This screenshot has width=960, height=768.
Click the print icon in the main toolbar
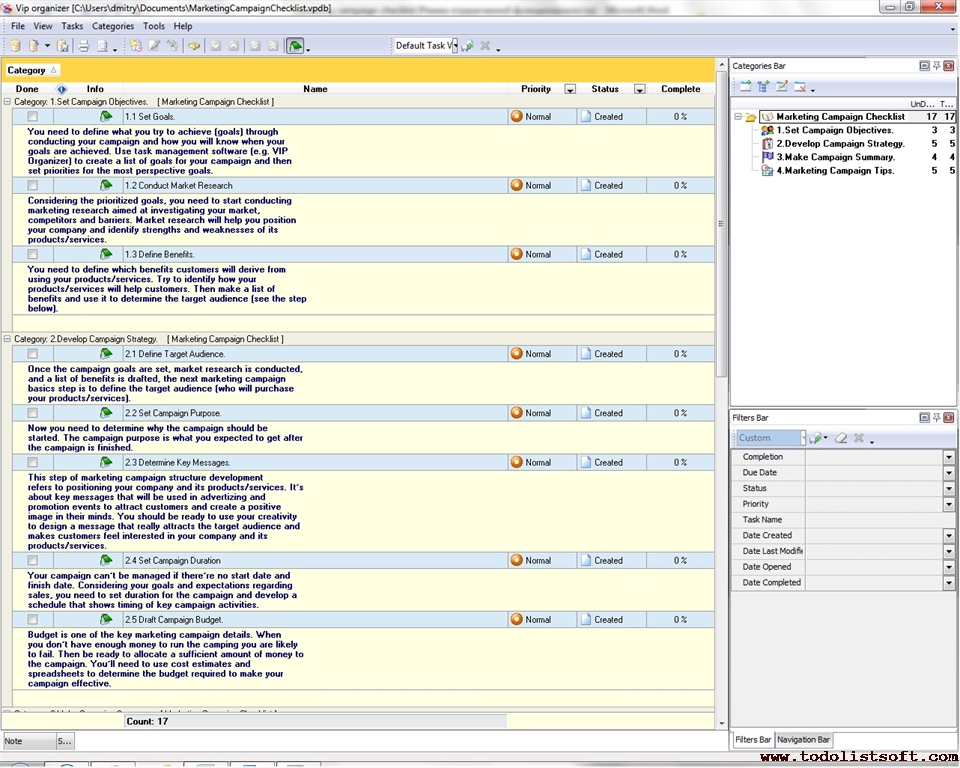click(84, 46)
